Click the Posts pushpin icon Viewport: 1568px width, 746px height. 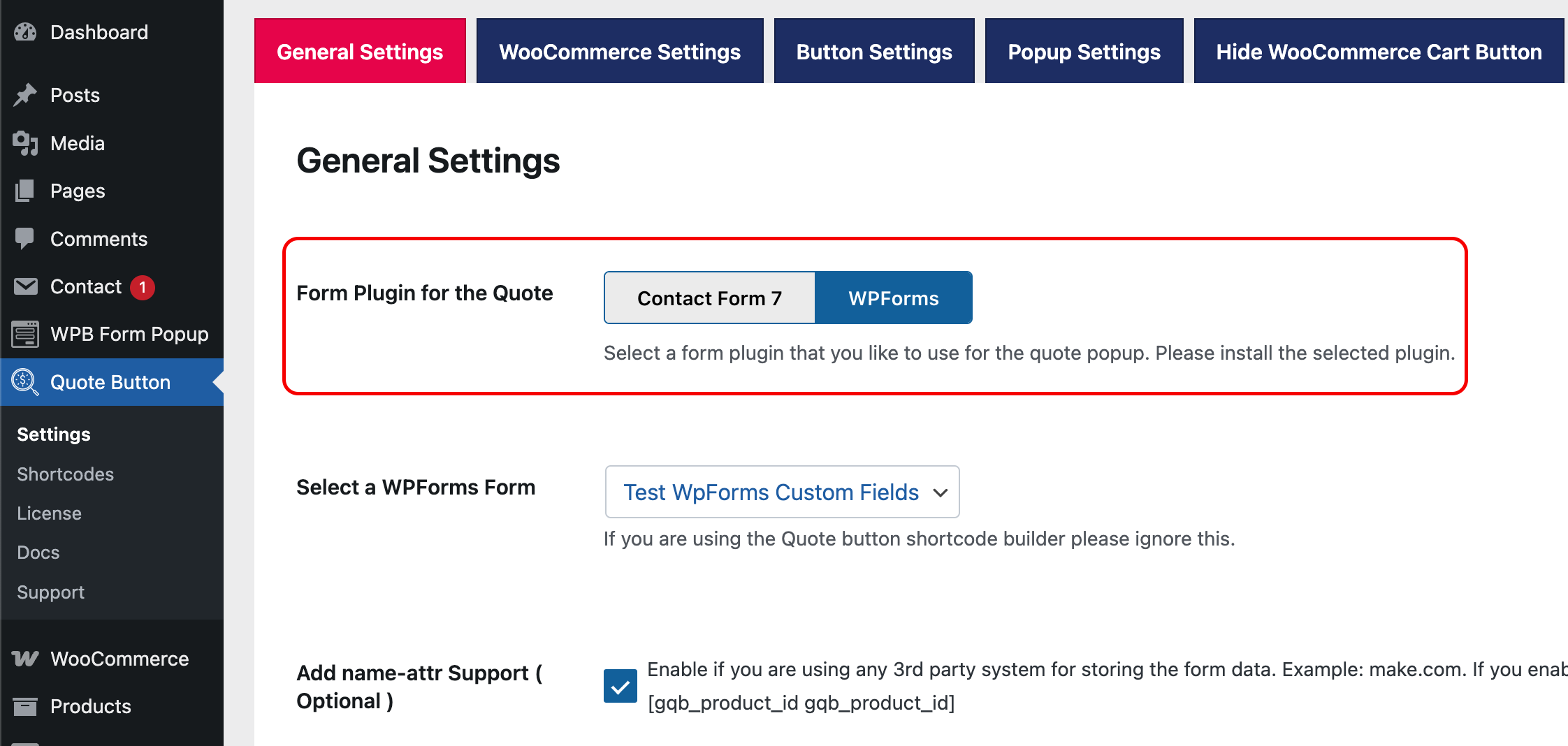25,95
